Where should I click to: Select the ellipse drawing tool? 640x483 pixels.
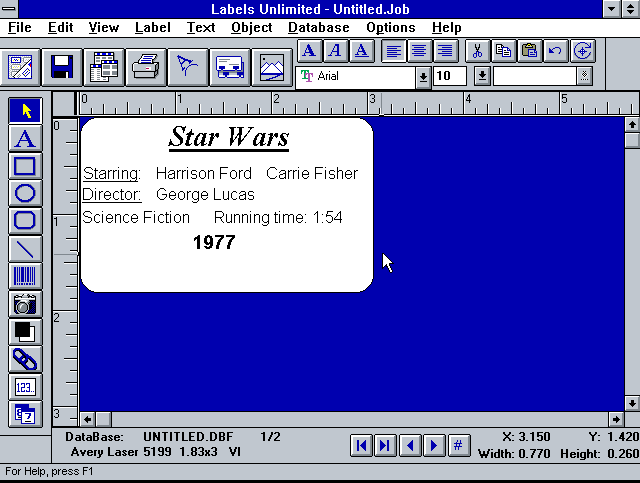pyautogui.click(x=25, y=194)
